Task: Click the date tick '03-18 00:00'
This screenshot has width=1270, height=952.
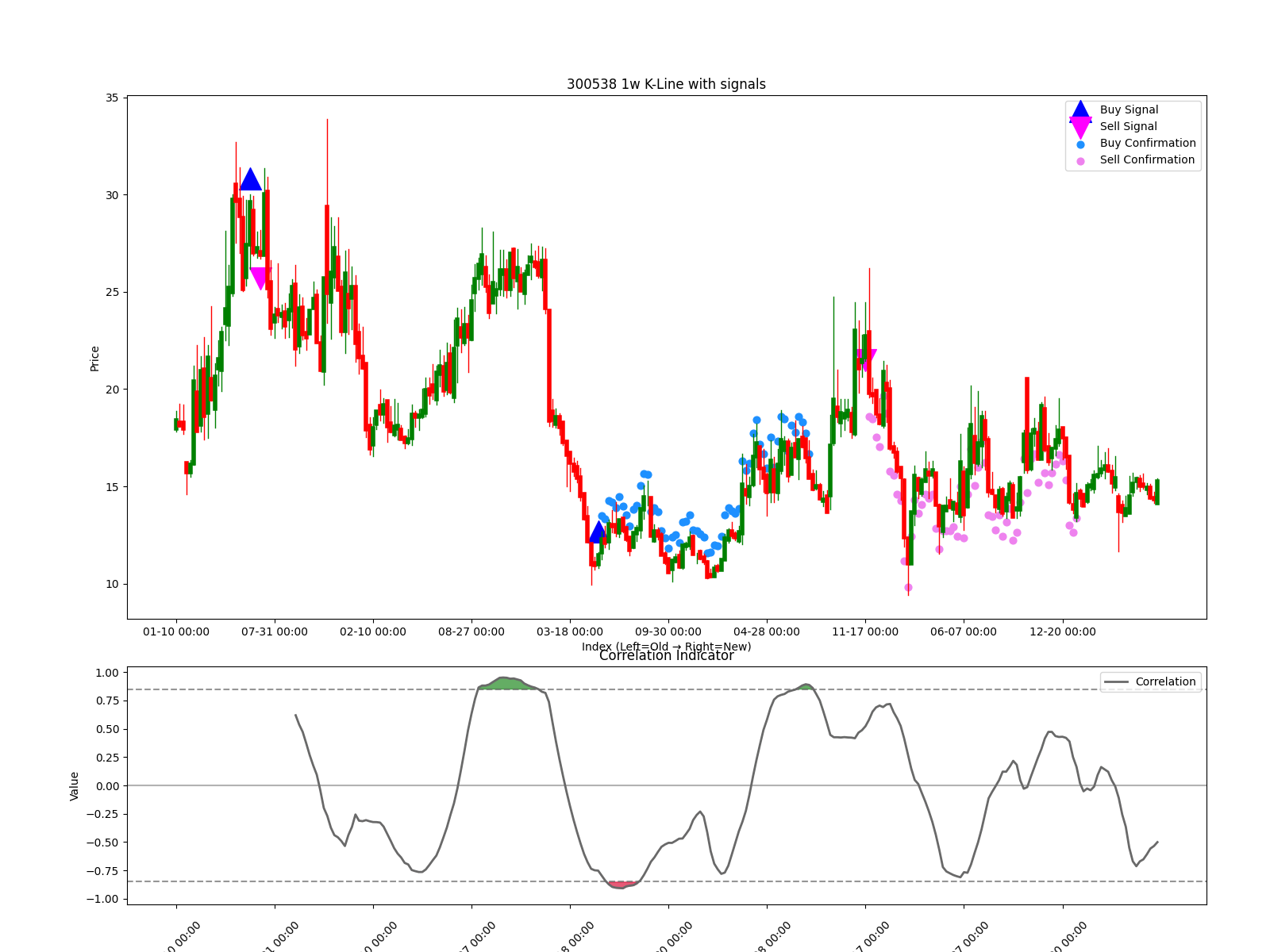Action: coord(570,632)
